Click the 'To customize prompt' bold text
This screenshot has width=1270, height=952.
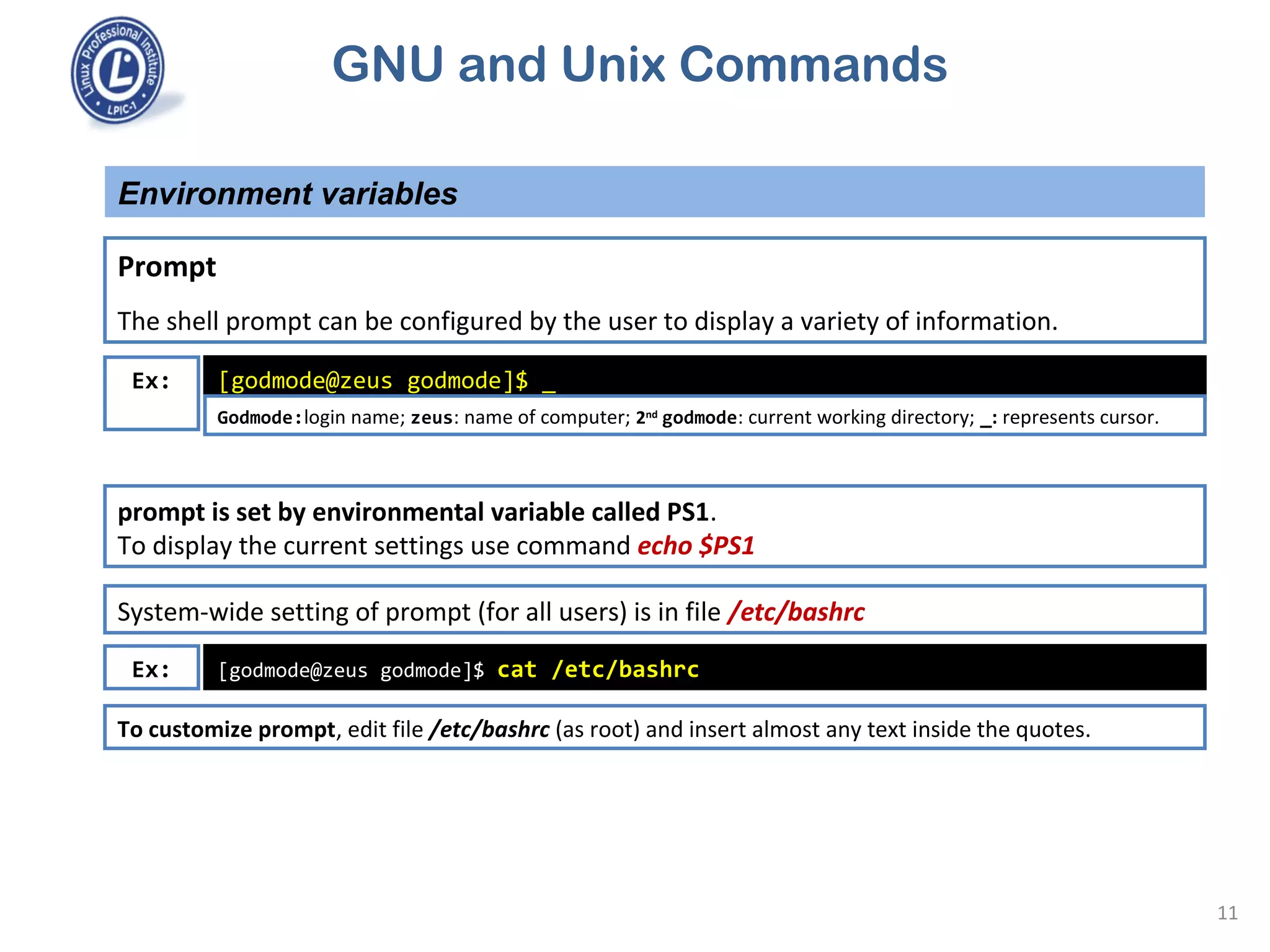pos(226,729)
